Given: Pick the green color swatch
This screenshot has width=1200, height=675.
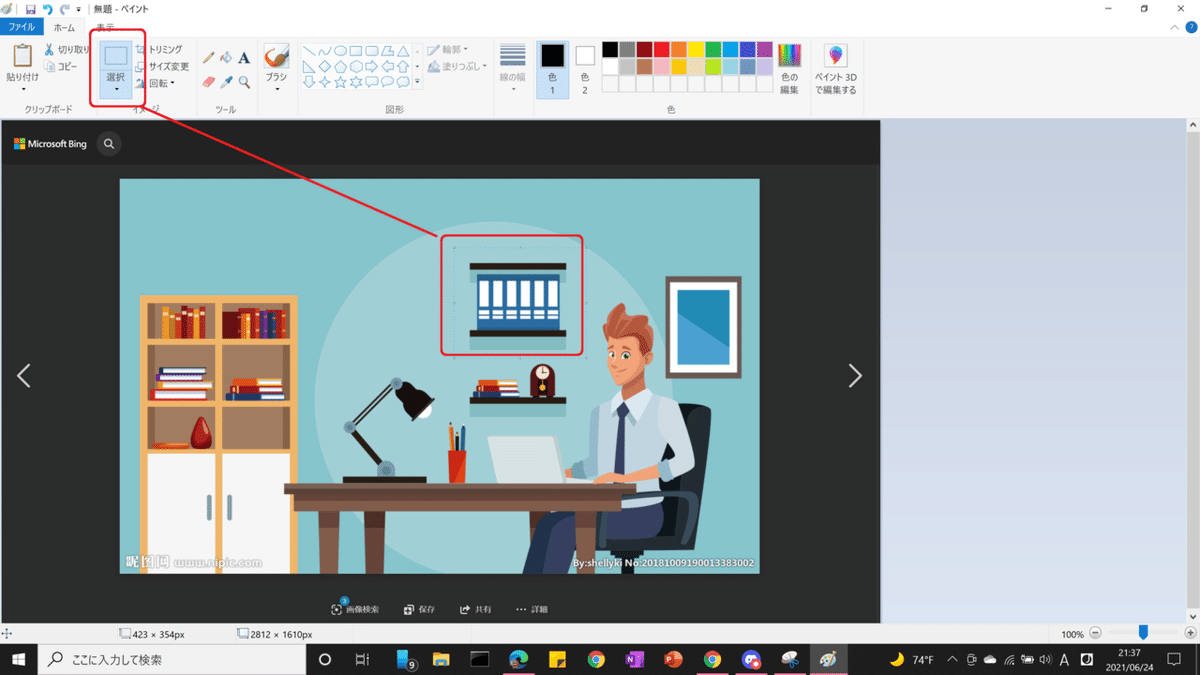Looking at the screenshot, I should [x=713, y=49].
